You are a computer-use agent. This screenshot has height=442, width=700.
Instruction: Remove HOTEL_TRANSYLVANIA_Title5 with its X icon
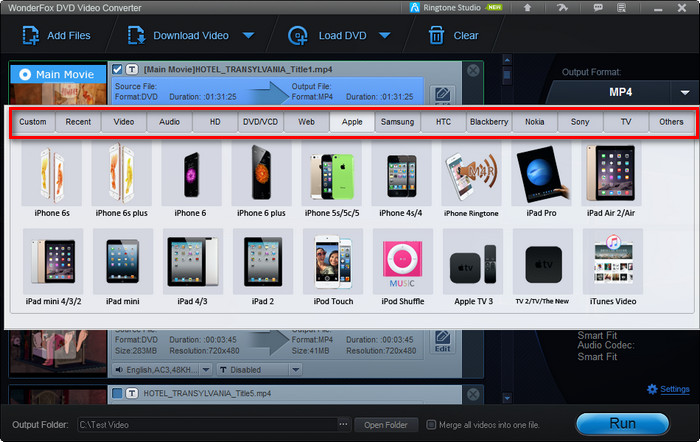click(473, 394)
